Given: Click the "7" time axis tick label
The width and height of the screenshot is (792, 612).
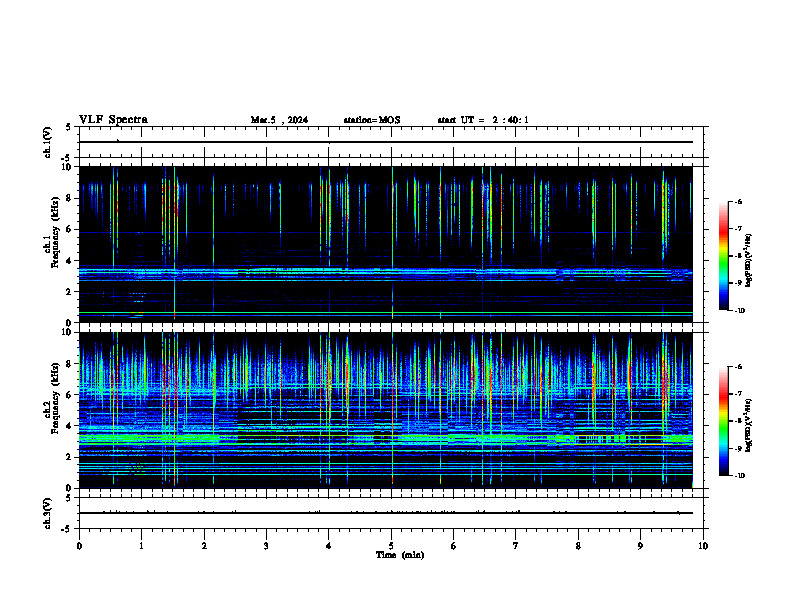Looking at the screenshot, I should click(x=516, y=546).
